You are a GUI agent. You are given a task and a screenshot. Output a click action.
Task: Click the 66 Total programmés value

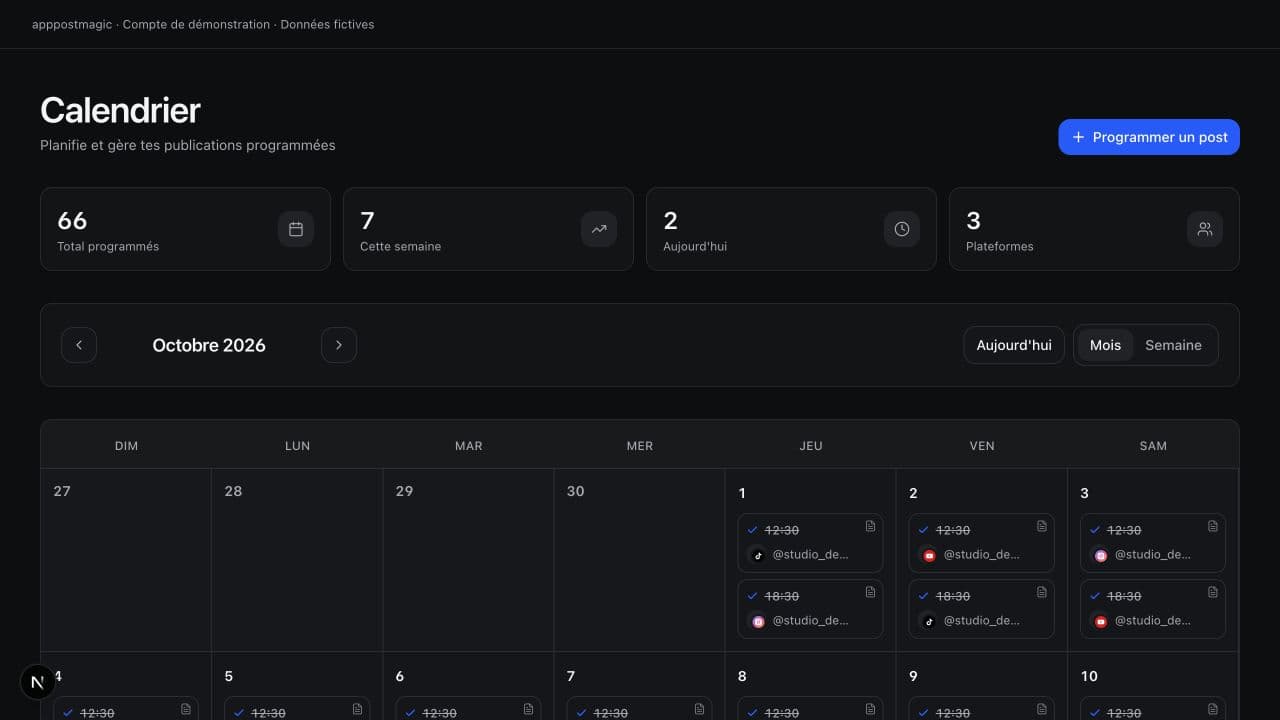pos(72,220)
